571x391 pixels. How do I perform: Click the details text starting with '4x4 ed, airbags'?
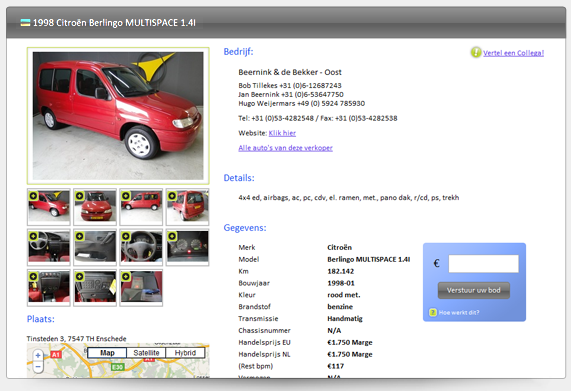click(x=348, y=198)
